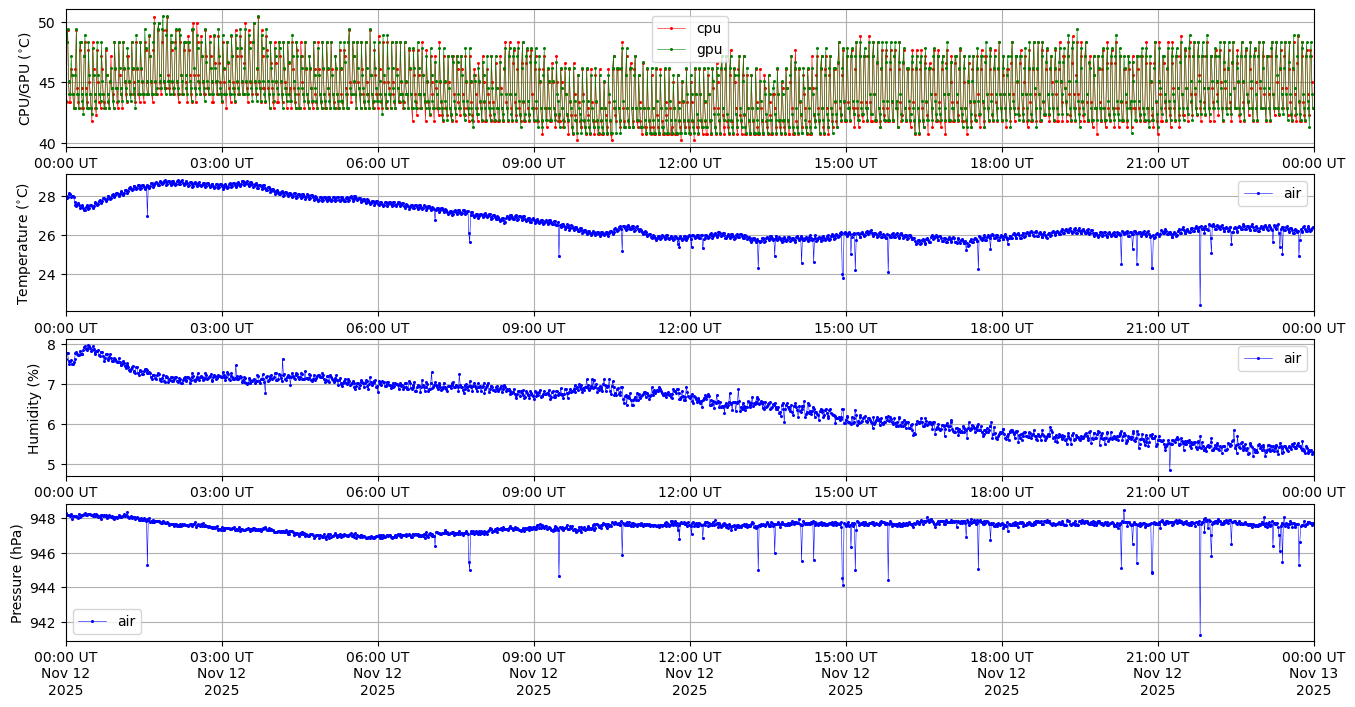The height and width of the screenshot is (707, 1355).
Task: Click the 942 tick on Pressure axis
Action: click(x=44, y=622)
